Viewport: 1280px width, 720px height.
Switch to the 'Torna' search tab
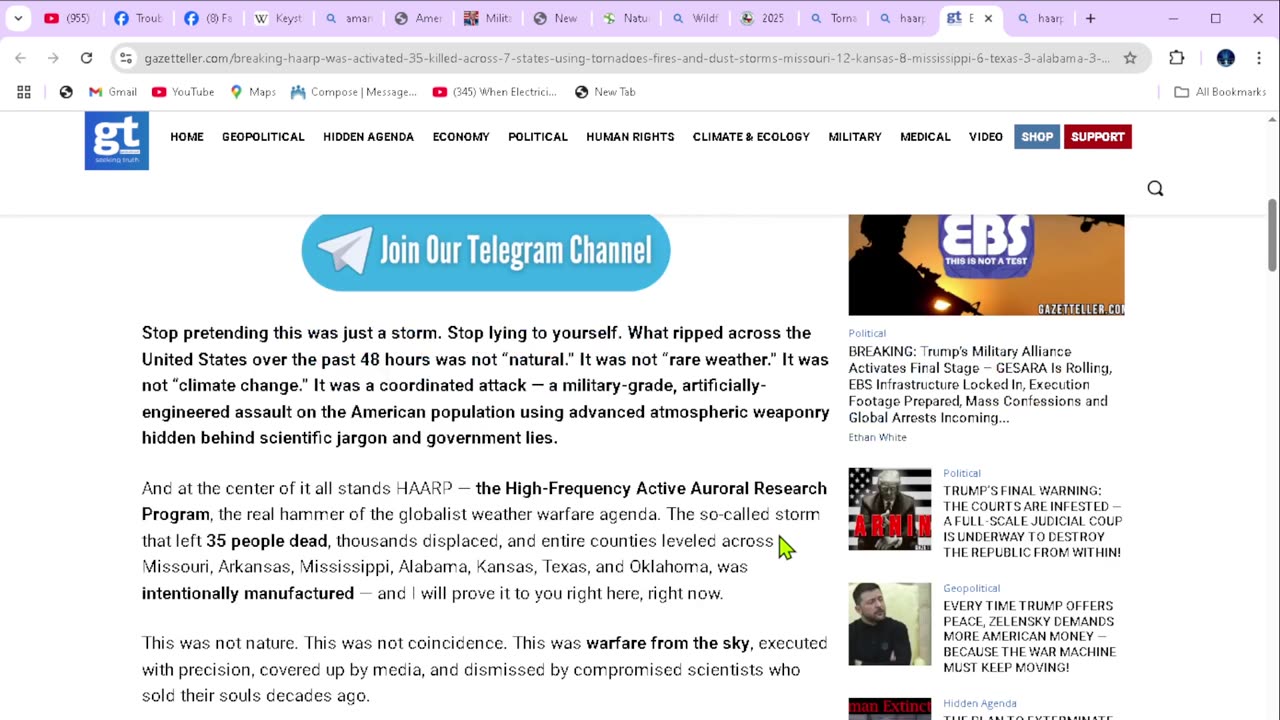click(835, 18)
